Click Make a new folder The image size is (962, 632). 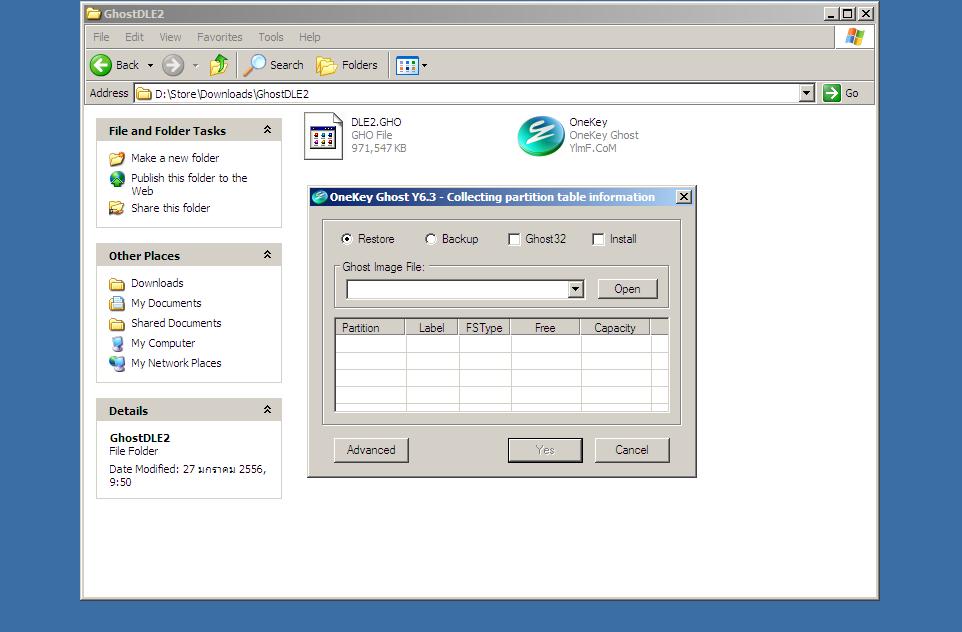click(175, 158)
